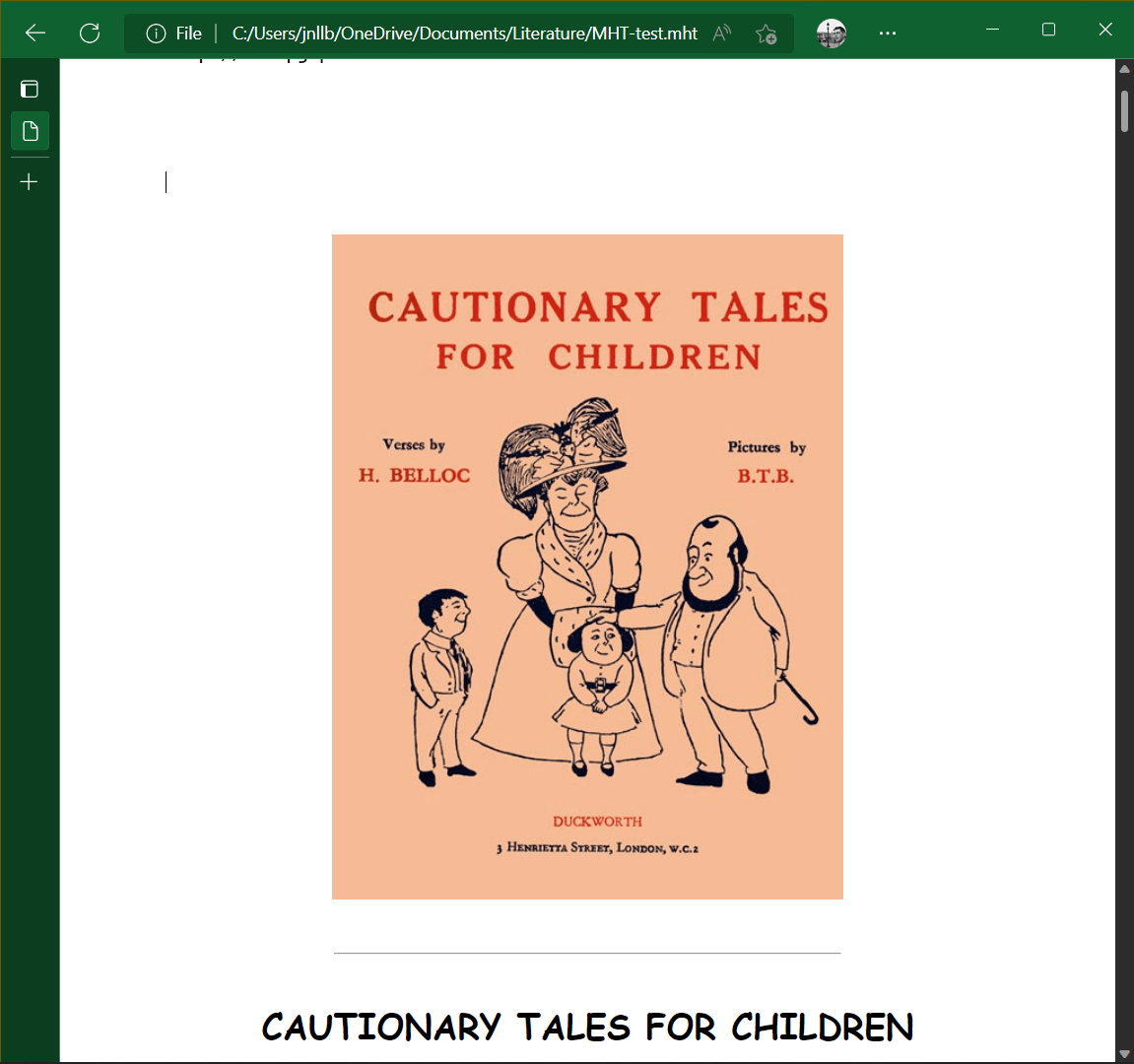The width and height of the screenshot is (1134, 1064).
Task: Reload the MHT-test page
Action: [x=90, y=33]
